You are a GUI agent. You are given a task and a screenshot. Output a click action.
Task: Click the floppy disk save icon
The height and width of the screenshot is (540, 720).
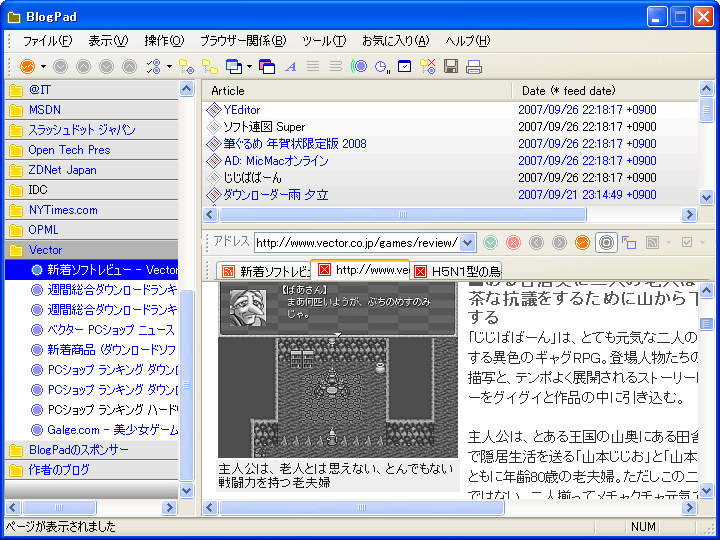[451, 67]
